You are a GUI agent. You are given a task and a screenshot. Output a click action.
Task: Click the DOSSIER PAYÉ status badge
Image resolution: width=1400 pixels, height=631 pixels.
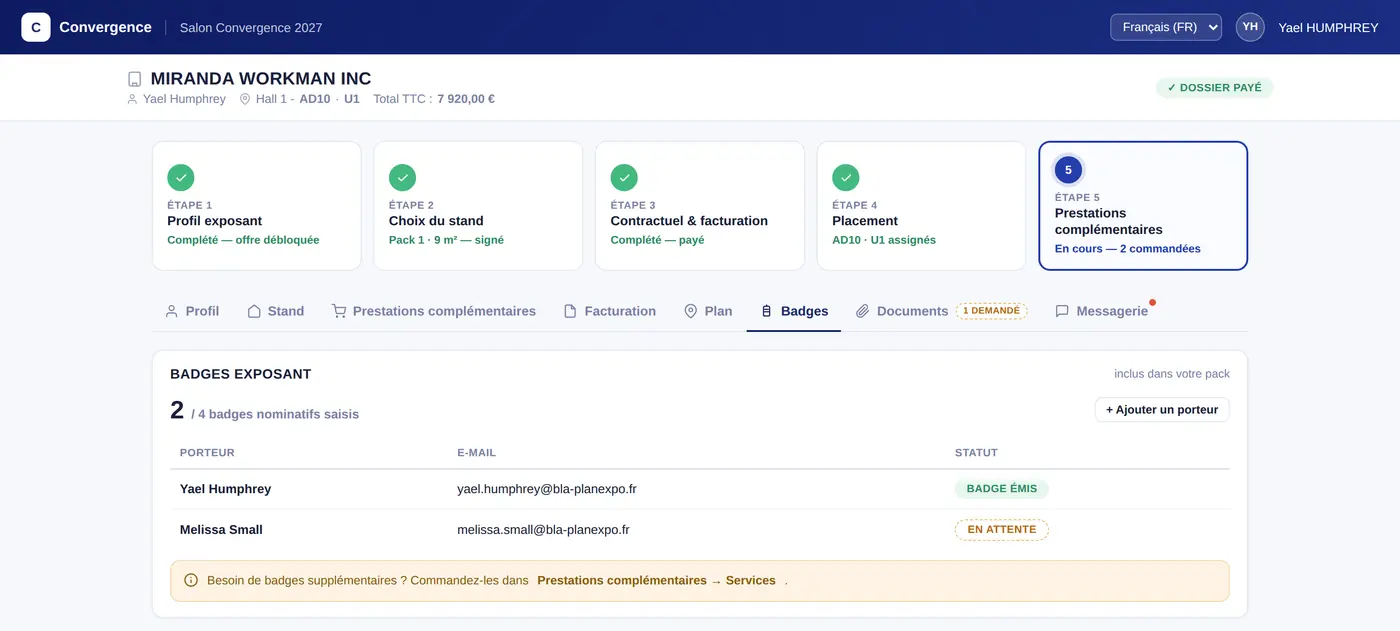click(x=1214, y=88)
